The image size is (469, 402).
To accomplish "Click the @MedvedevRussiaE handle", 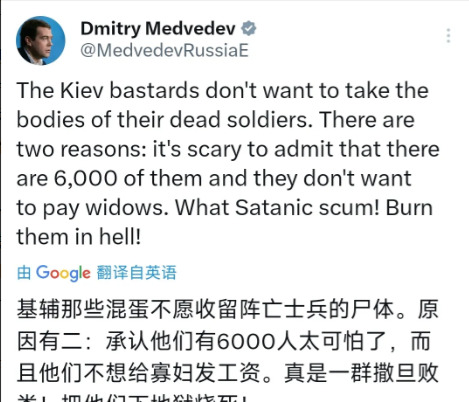I will [x=164, y=51].
